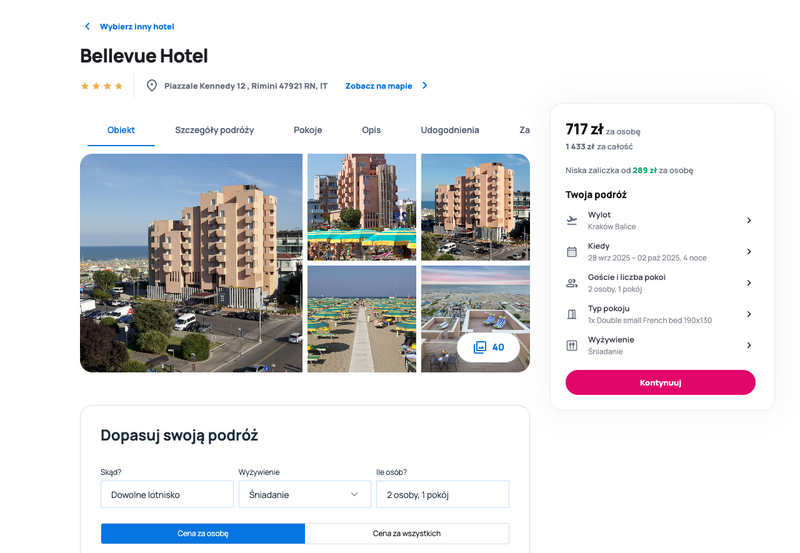Click the room door icon for Typ pokoju
The height and width of the screenshot is (553, 800).
[x=572, y=314]
